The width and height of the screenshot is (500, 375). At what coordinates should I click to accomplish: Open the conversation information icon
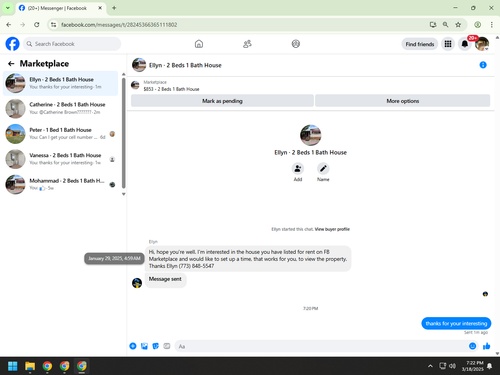(x=483, y=65)
